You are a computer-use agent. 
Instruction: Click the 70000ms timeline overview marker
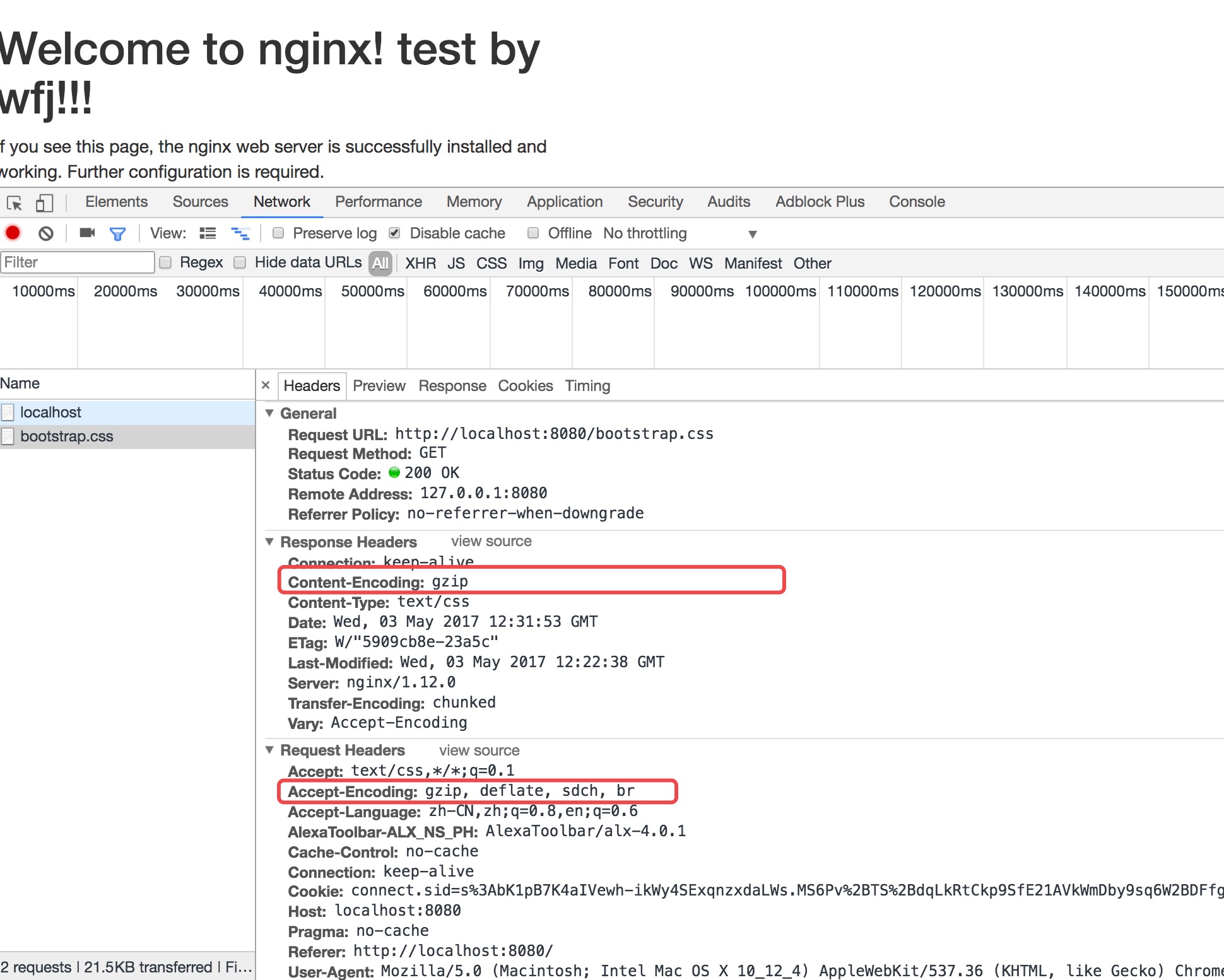[x=537, y=291]
